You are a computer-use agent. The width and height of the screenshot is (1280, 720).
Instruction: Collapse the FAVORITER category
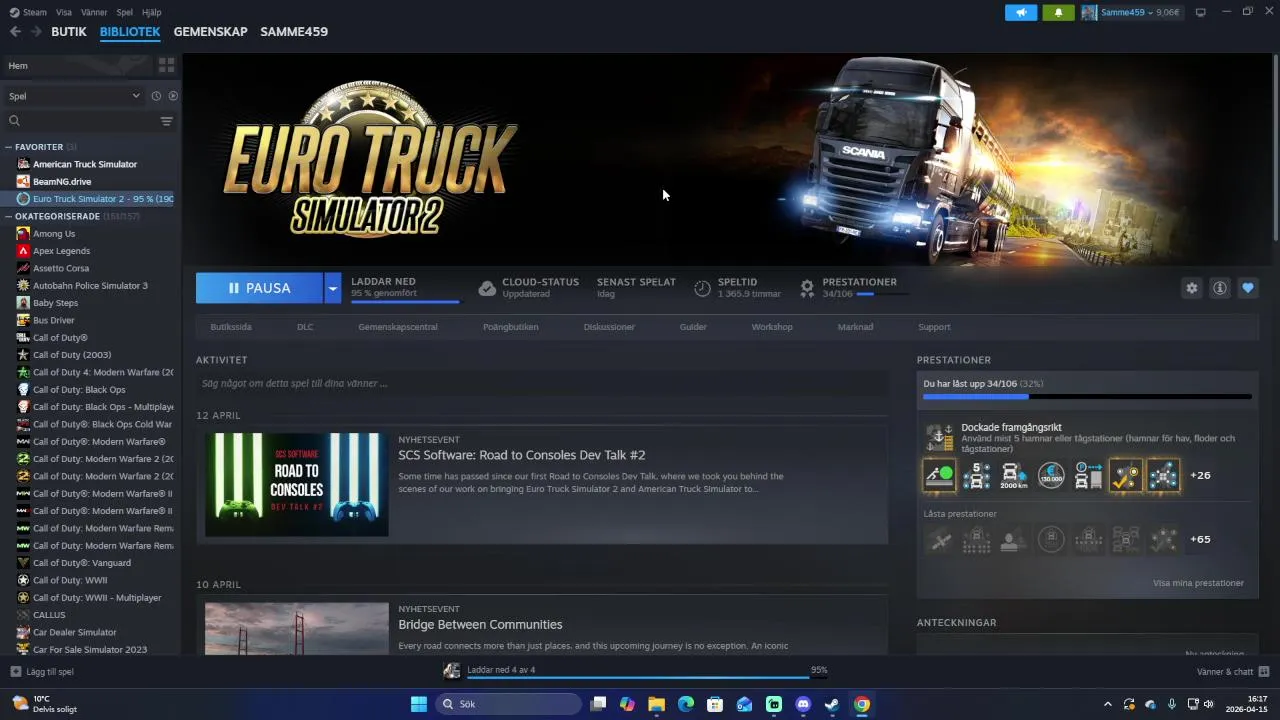(8, 147)
